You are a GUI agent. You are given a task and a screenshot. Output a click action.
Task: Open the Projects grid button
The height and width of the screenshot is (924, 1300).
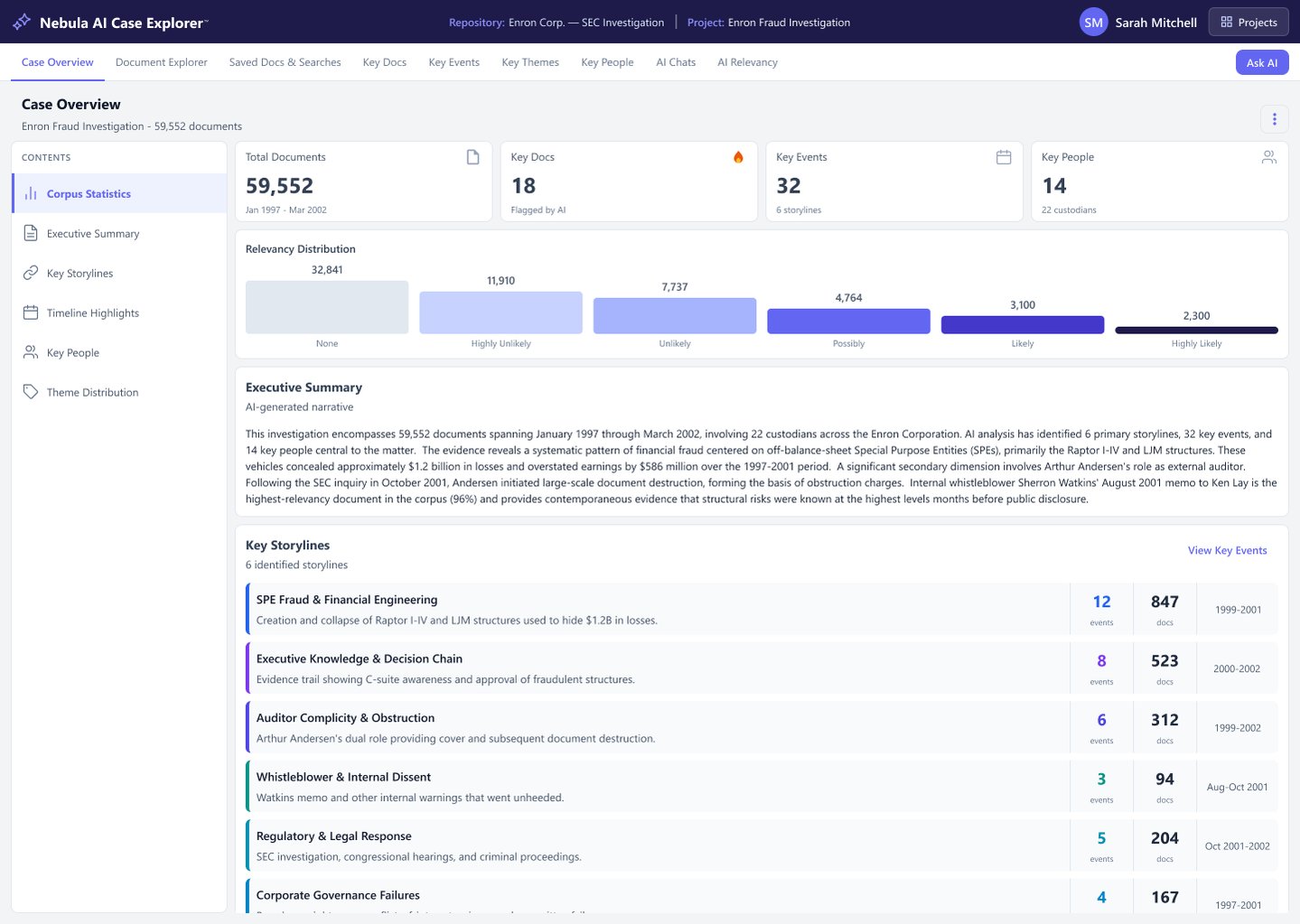1249,23
